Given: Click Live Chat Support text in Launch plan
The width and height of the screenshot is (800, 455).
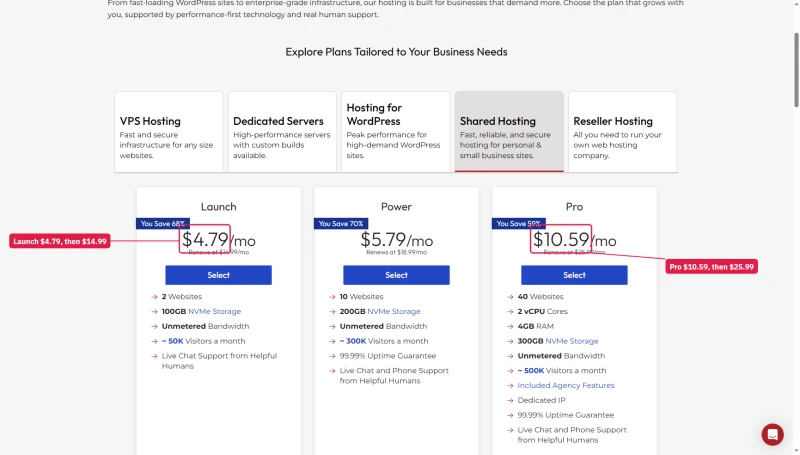Looking at the screenshot, I should click(219, 361).
